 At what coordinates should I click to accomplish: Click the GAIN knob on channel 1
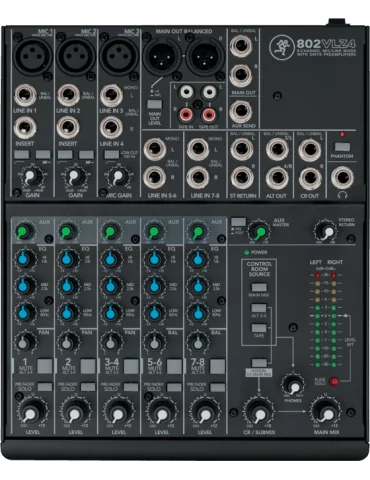point(30,176)
